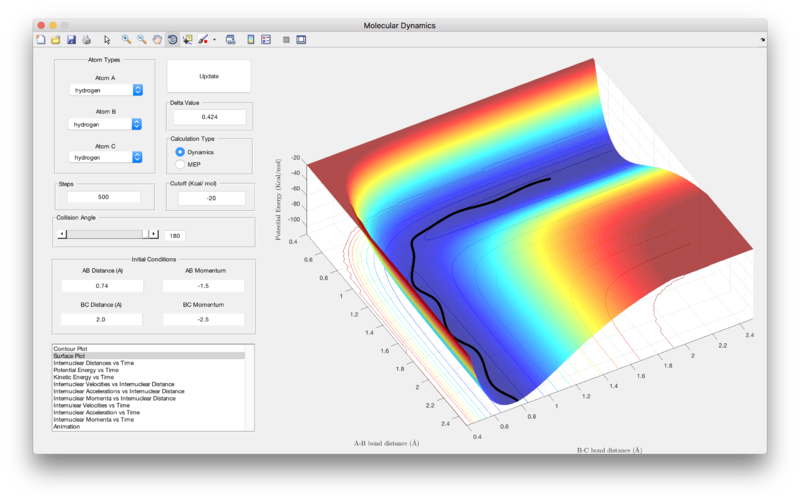Open the Atom C hydrogen dropdown
The height and width of the screenshot is (501, 800).
(x=106, y=157)
